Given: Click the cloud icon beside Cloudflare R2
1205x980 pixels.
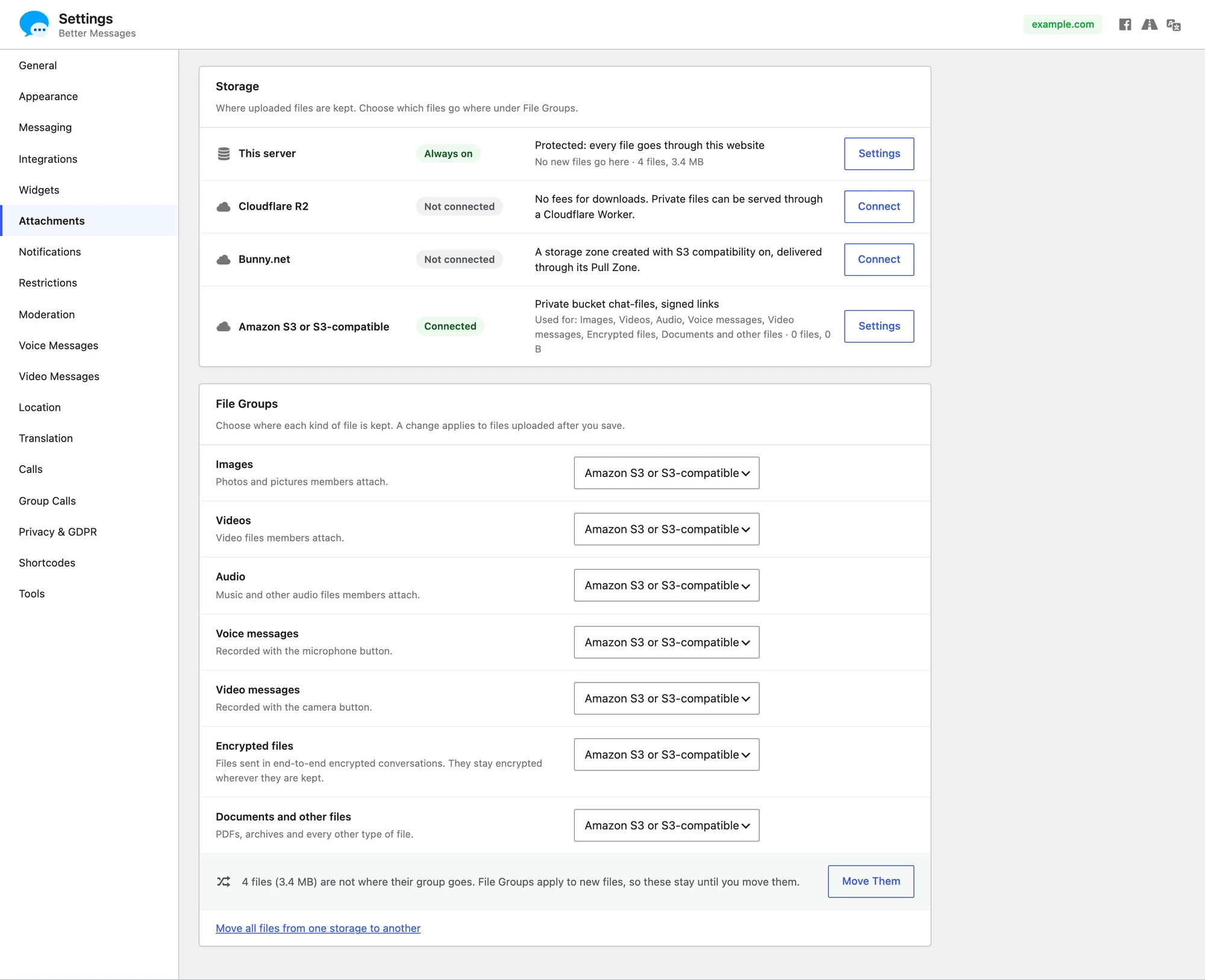Looking at the screenshot, I should (224, 207).
